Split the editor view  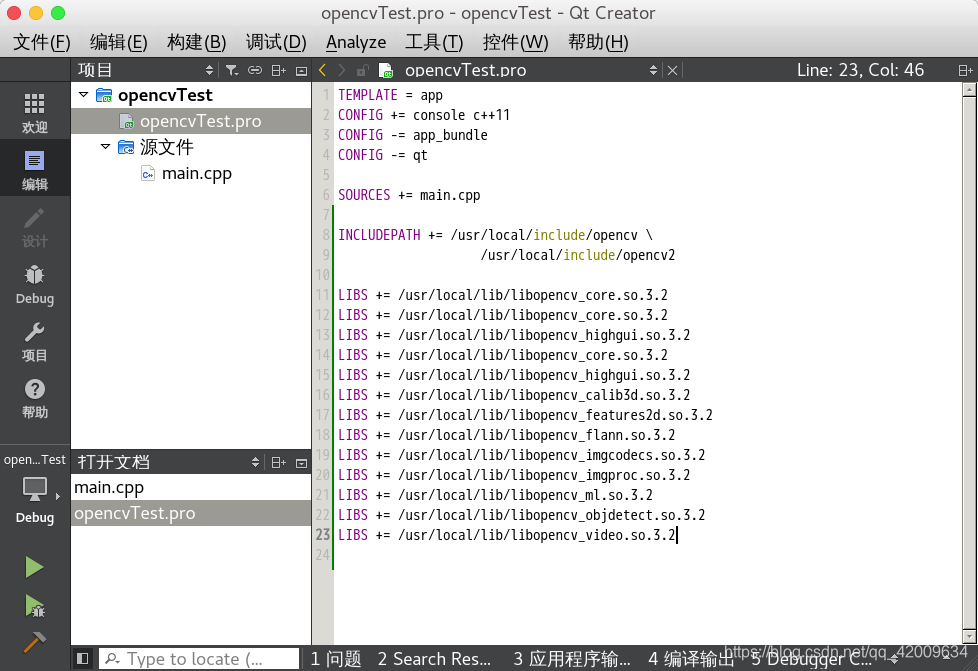tap(965, 70)
